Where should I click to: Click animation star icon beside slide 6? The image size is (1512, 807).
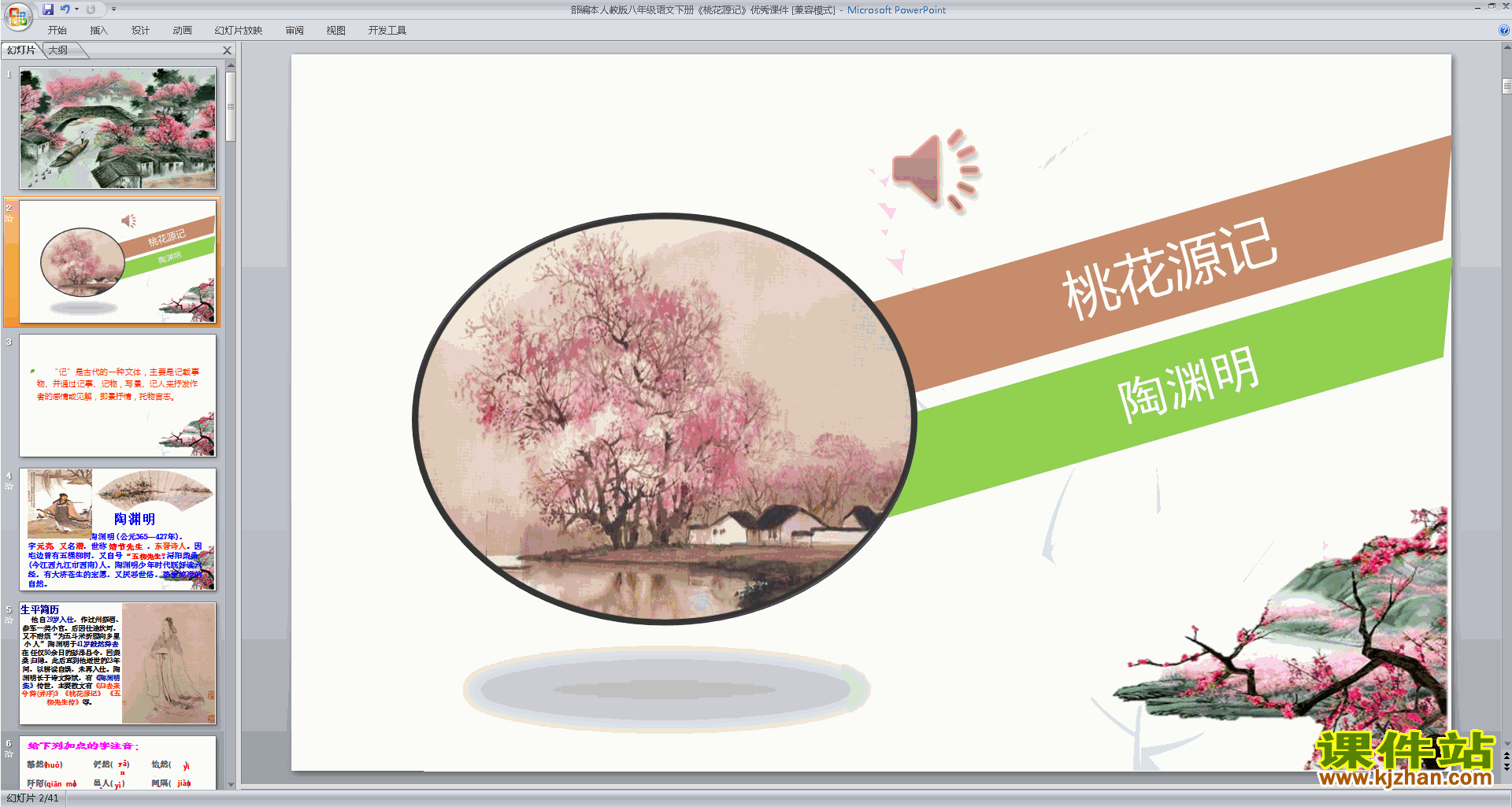9,754
